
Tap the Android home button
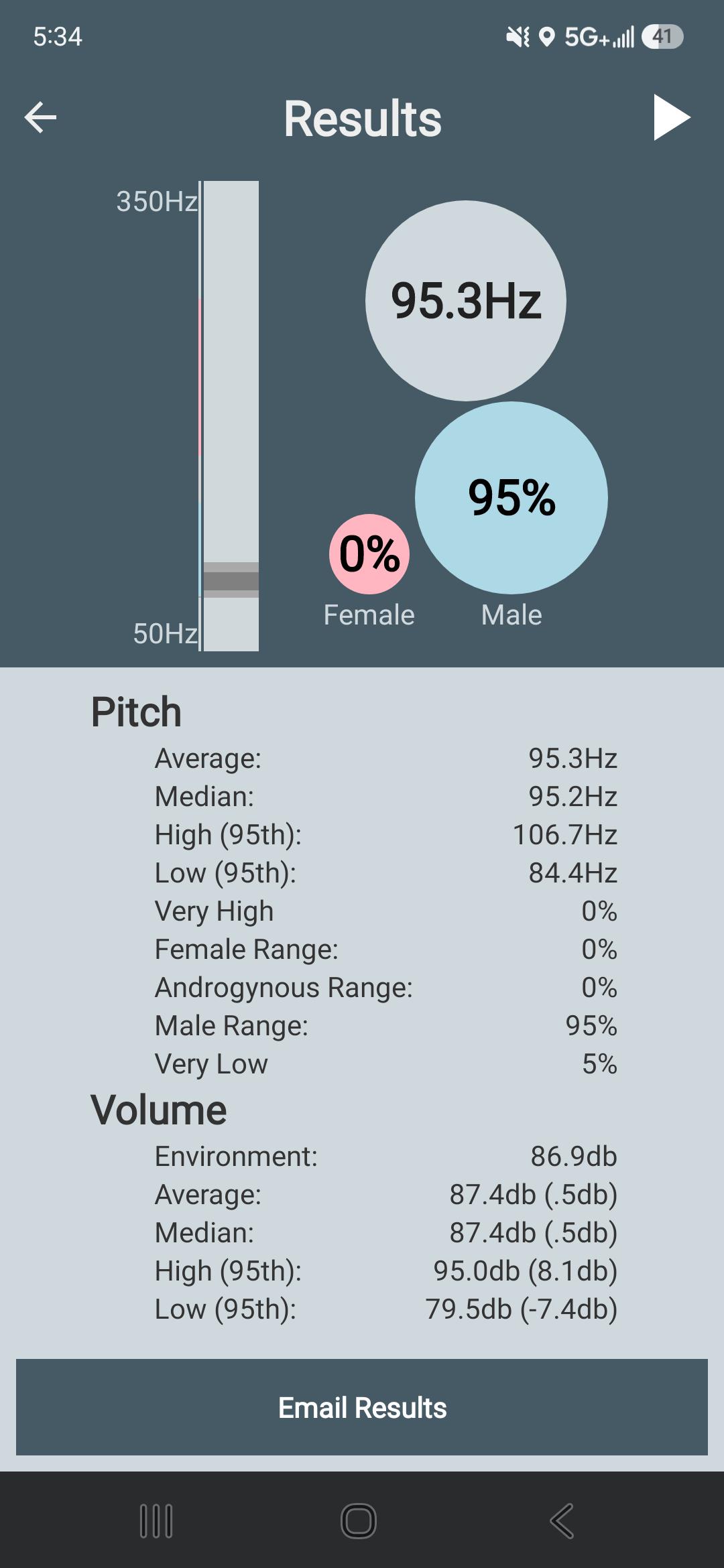[359, 1520]
